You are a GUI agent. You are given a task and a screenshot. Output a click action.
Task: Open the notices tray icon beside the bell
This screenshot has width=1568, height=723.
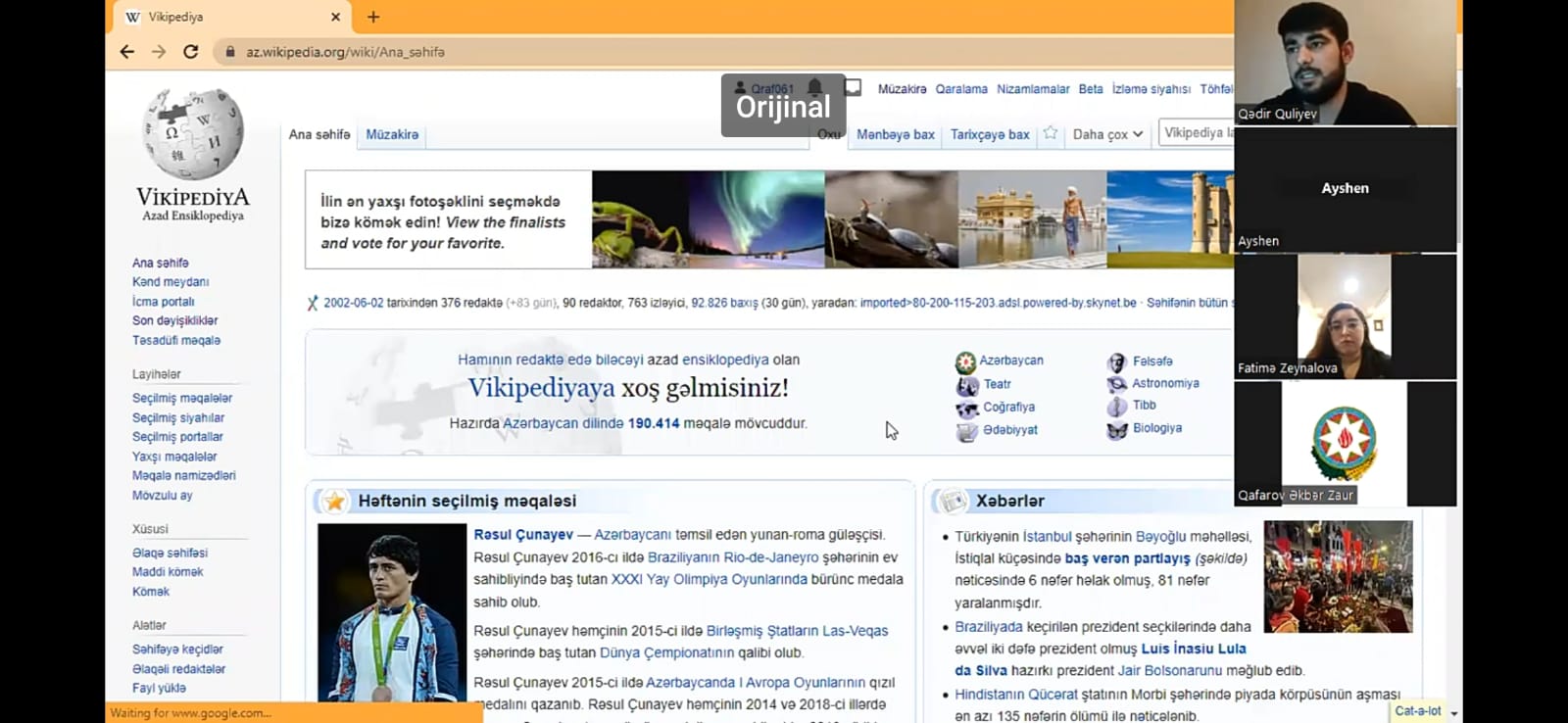click(853, 88)
